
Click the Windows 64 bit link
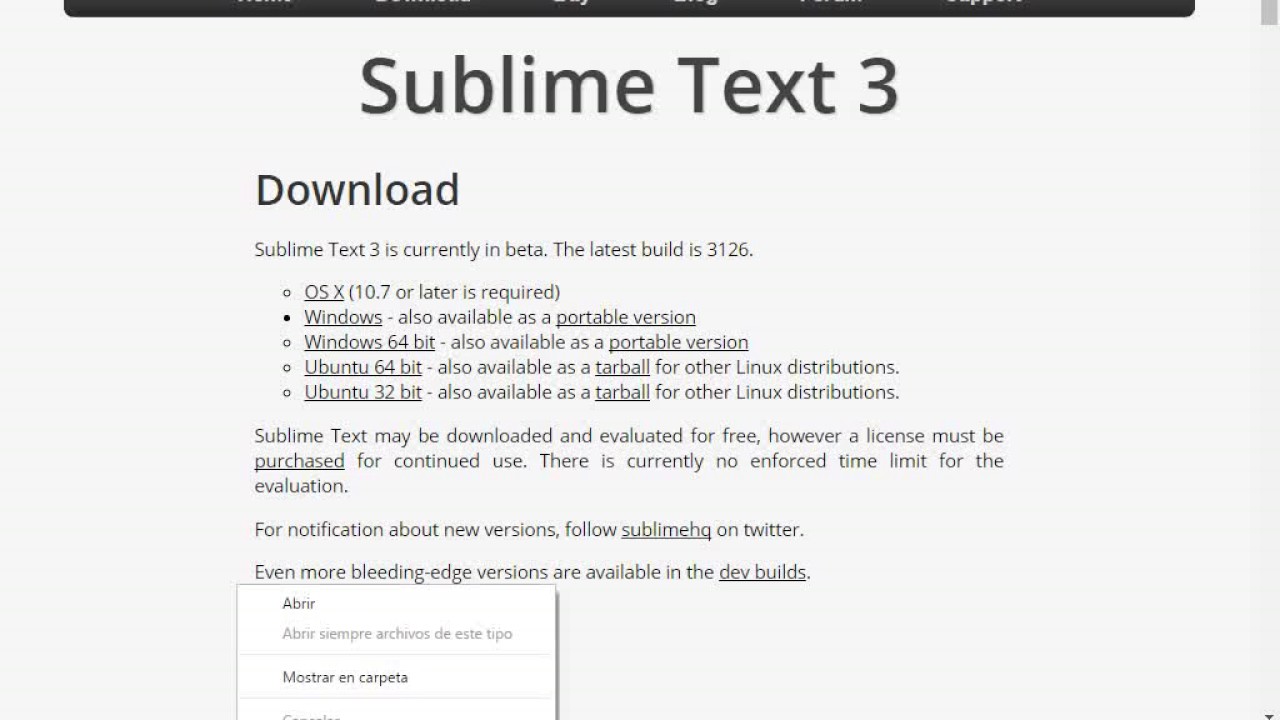[370, 342]
